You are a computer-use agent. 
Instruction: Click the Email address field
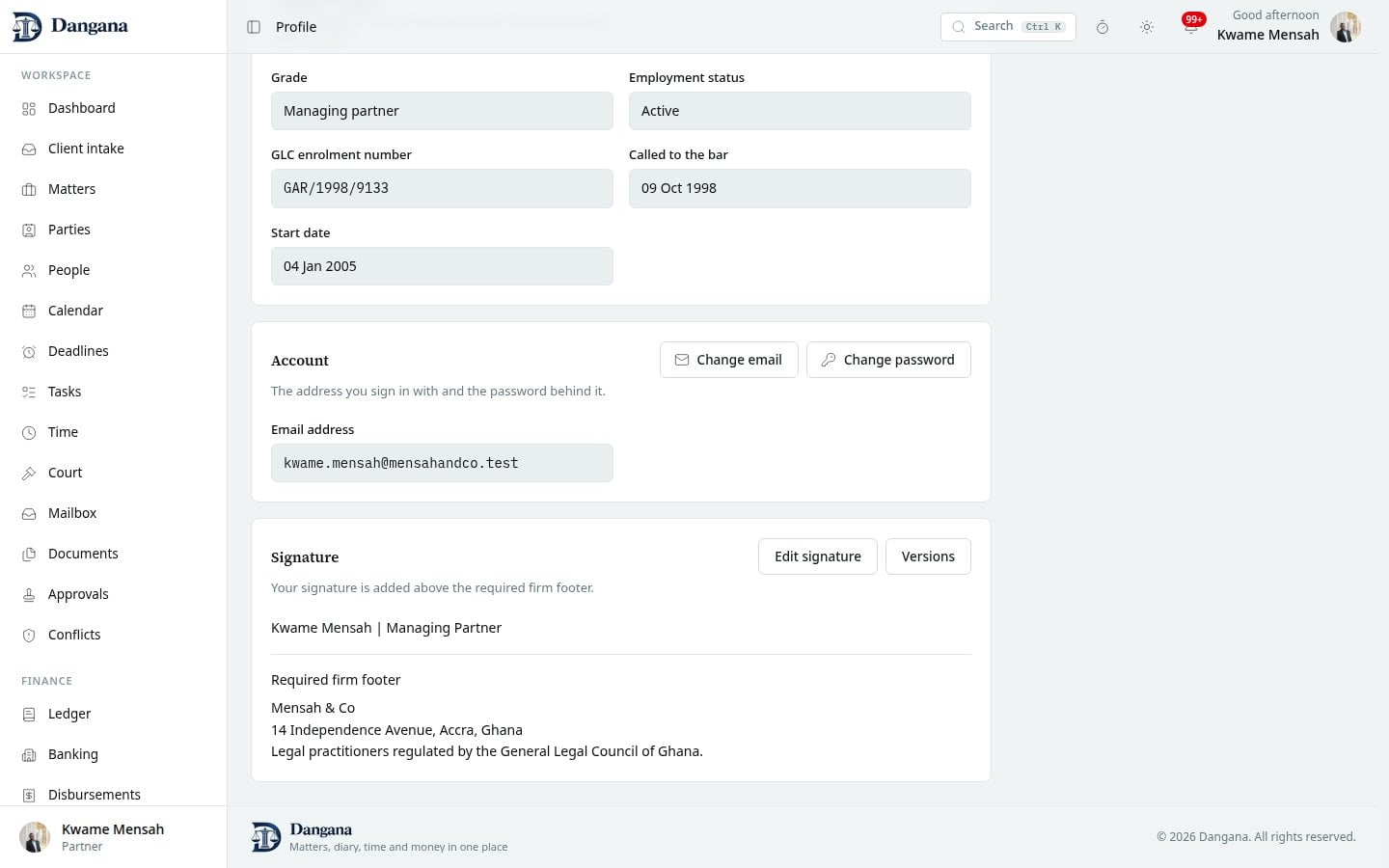click(442, 463)
